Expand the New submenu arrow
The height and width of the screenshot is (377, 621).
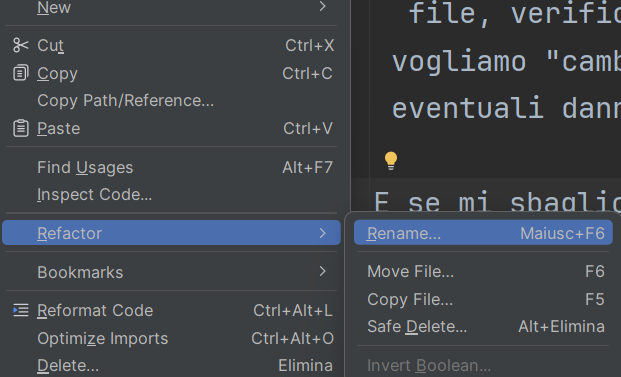[322, 6]
